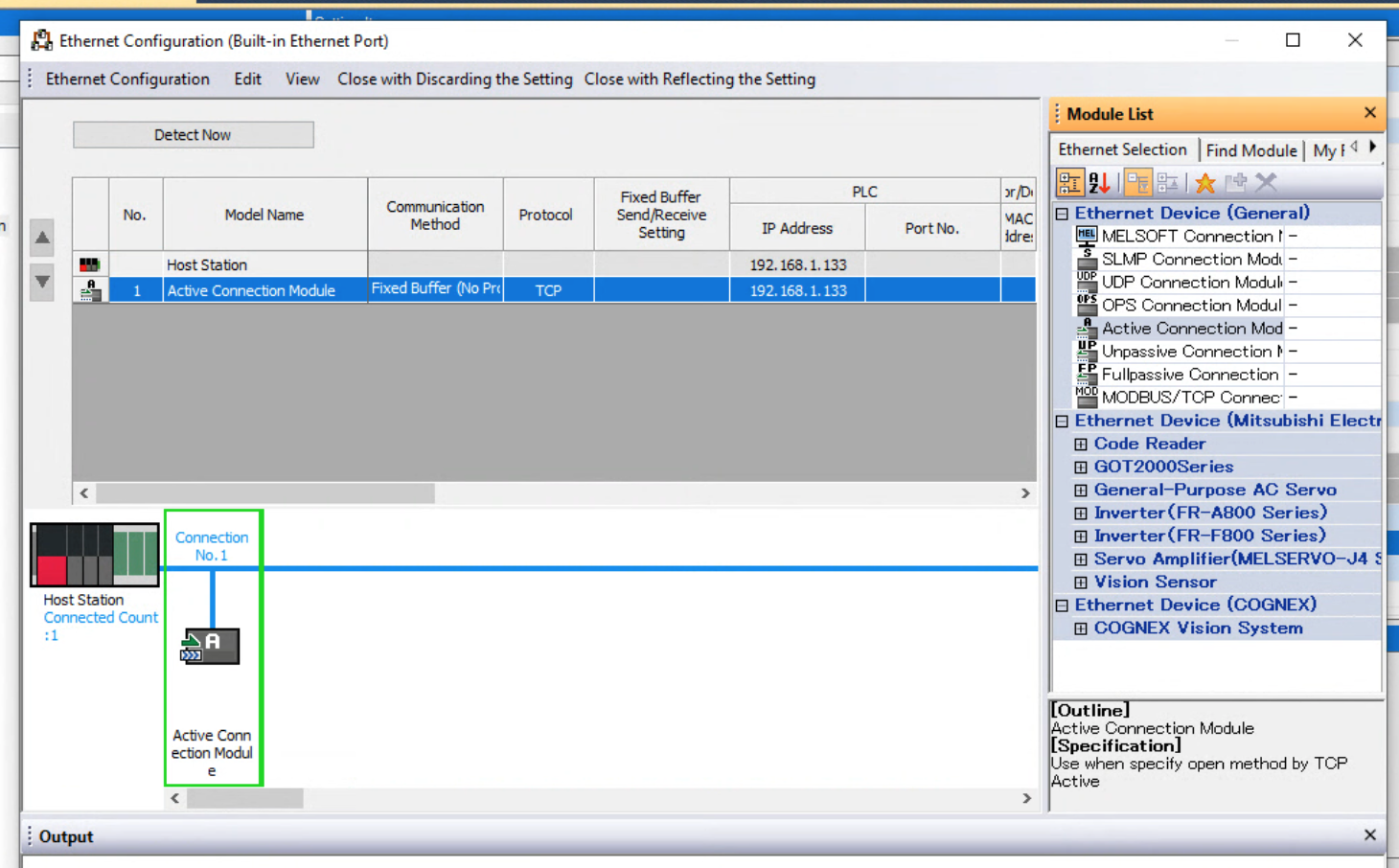1399x868 pixels.
Task: Click the TCP protocol cell
Action: click(x=549, y=290)
